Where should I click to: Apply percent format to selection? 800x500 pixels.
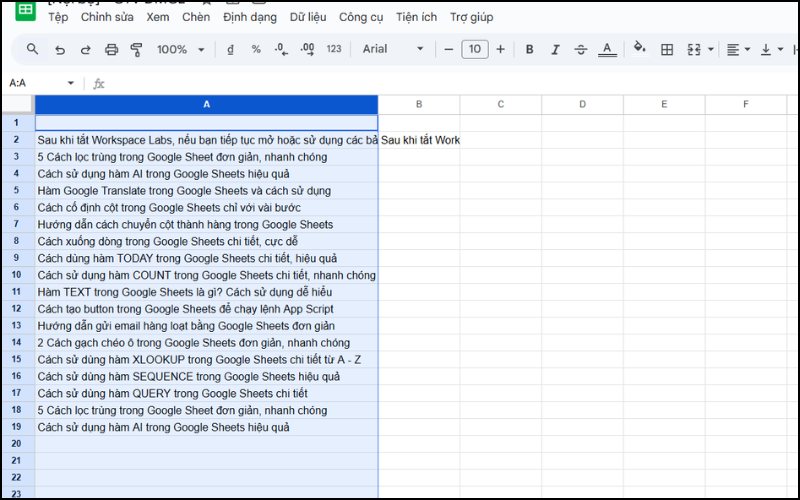[x=256, y=49]
